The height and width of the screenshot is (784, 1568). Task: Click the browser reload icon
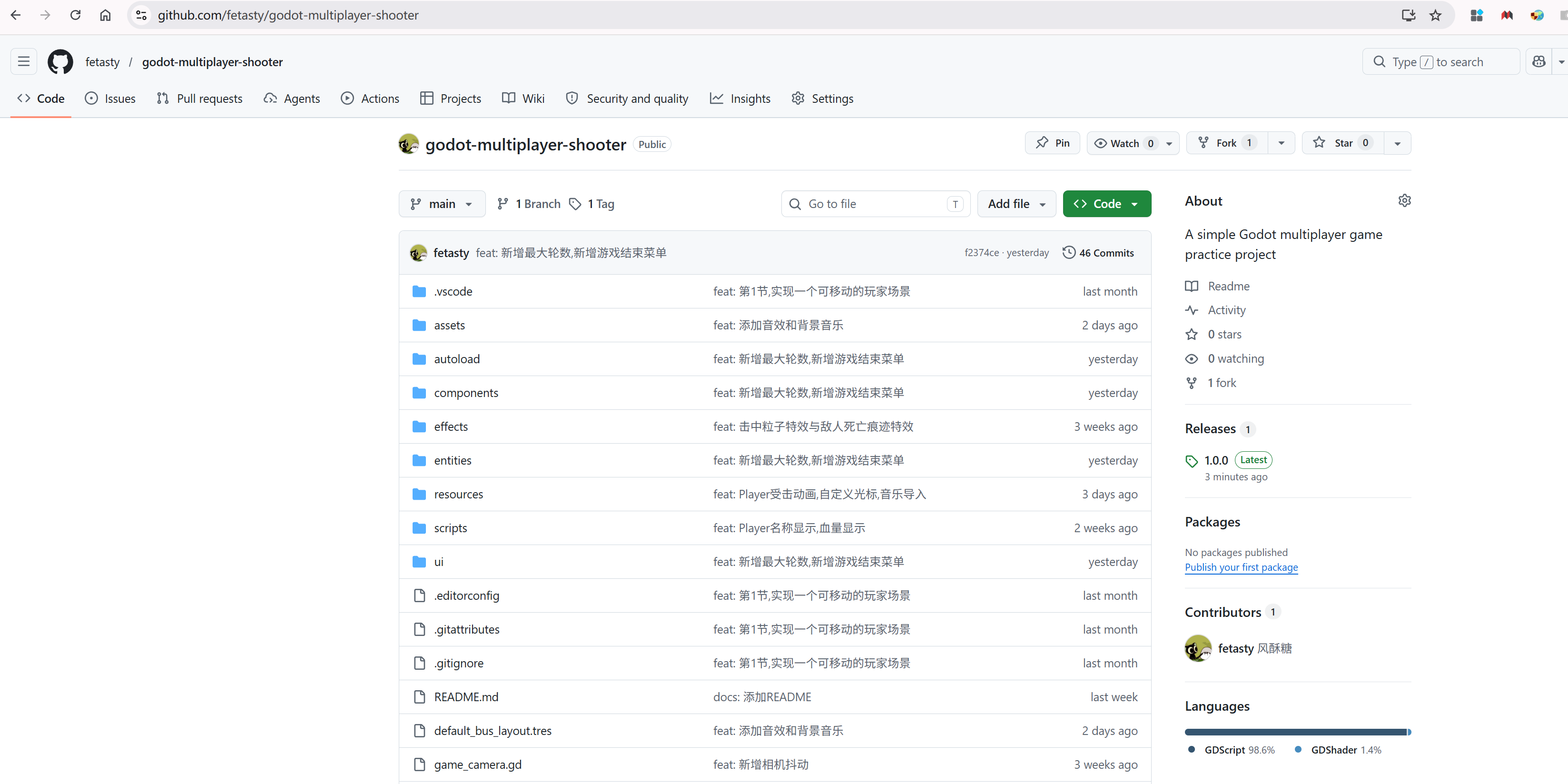(x=76, y=15)
